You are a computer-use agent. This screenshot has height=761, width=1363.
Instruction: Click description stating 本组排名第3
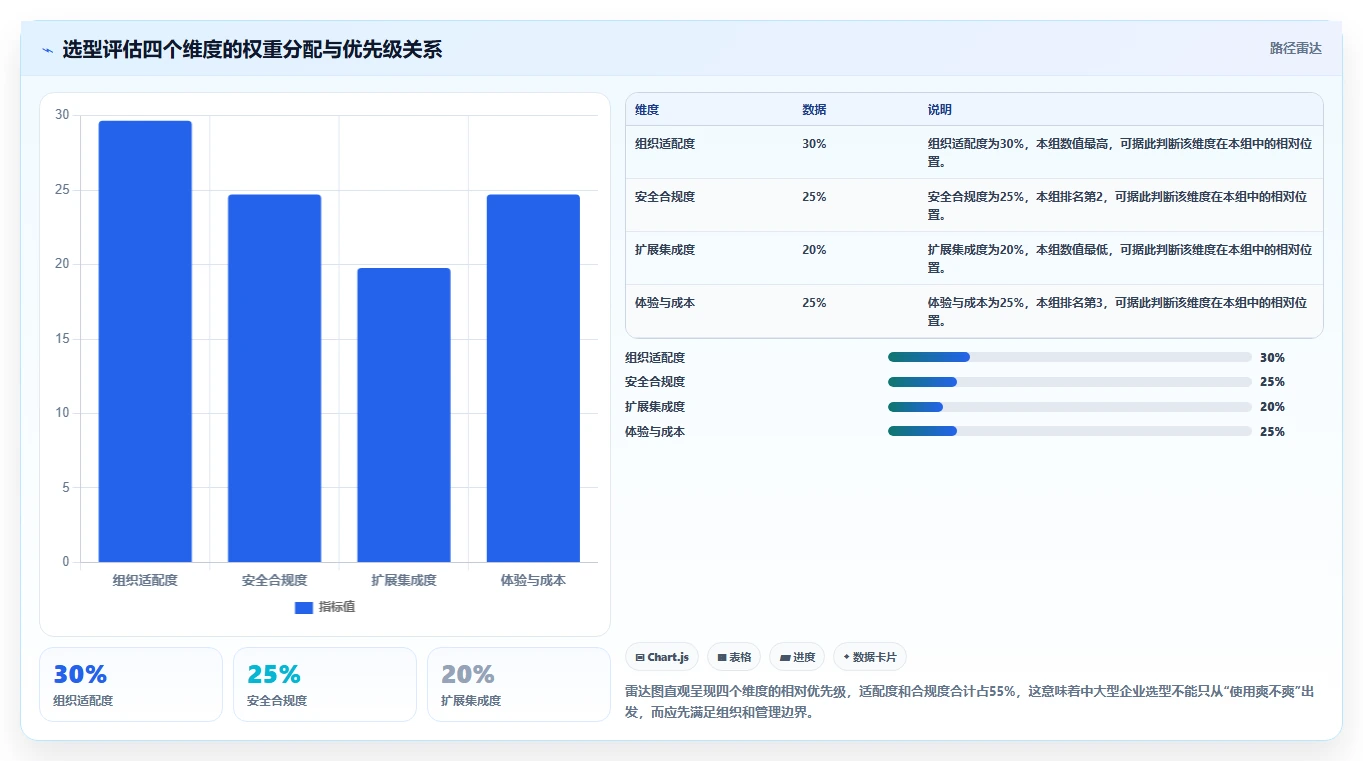click(x=1120, y=311)
